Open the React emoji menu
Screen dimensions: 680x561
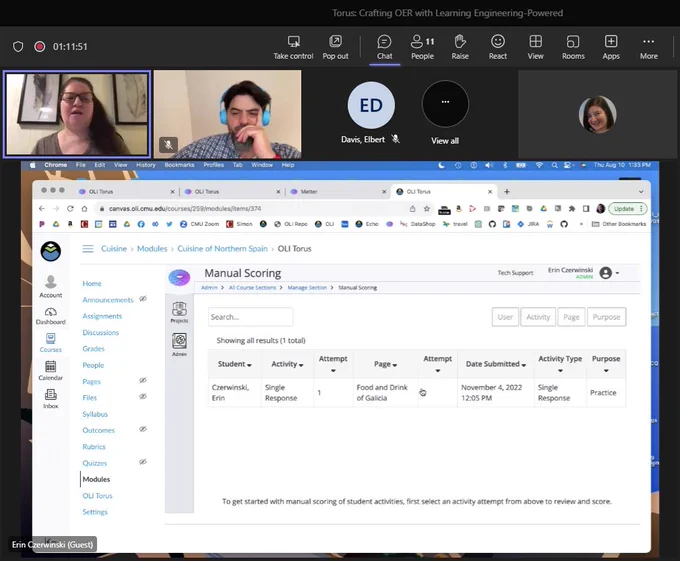(497, 47)
